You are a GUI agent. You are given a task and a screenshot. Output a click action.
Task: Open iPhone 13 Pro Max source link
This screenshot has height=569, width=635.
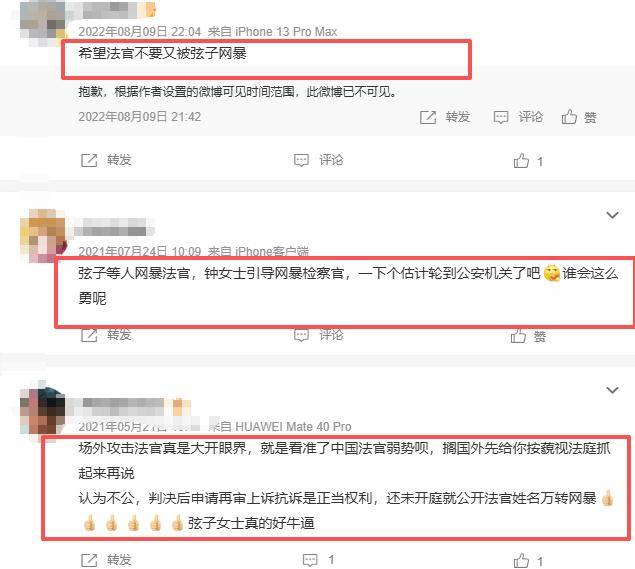(x=286, y=32)
